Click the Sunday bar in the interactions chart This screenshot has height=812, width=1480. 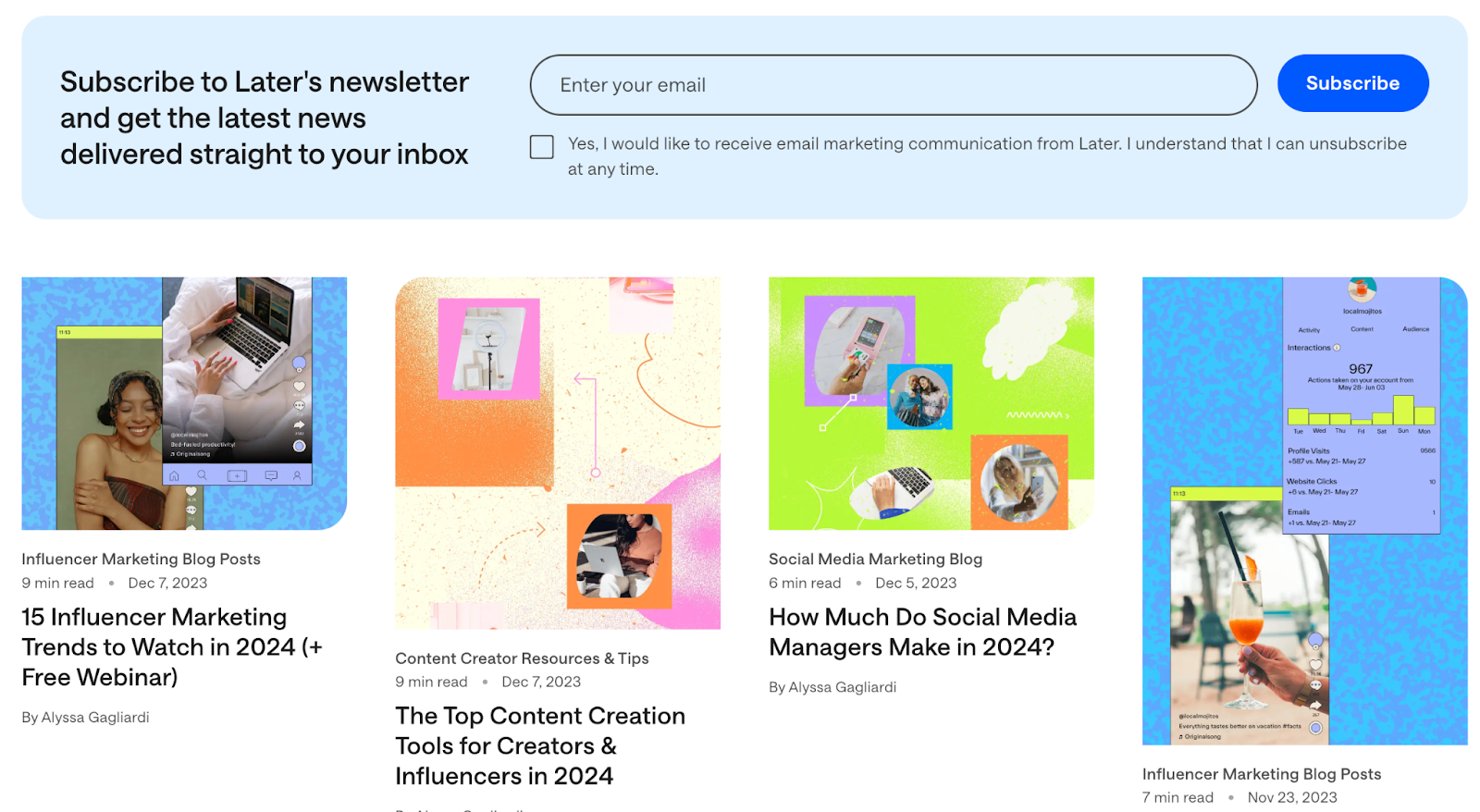(1403, 410)
